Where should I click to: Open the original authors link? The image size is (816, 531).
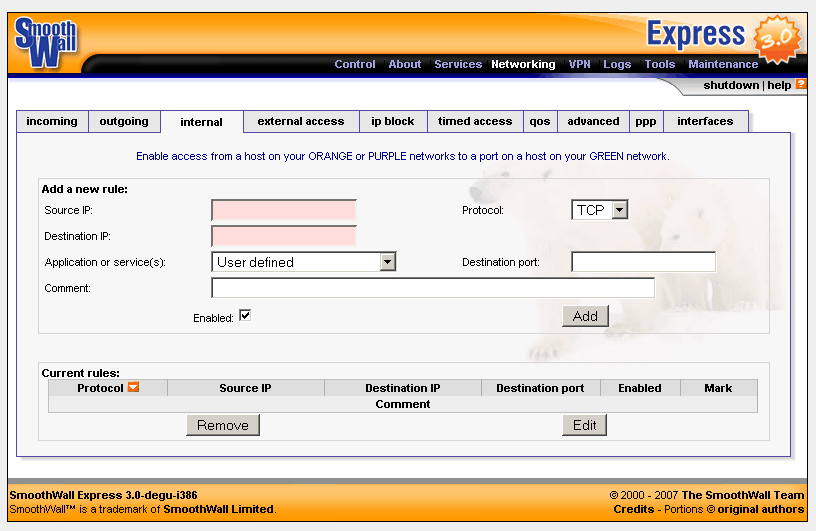pyautogui.click(x=760, y=509)
